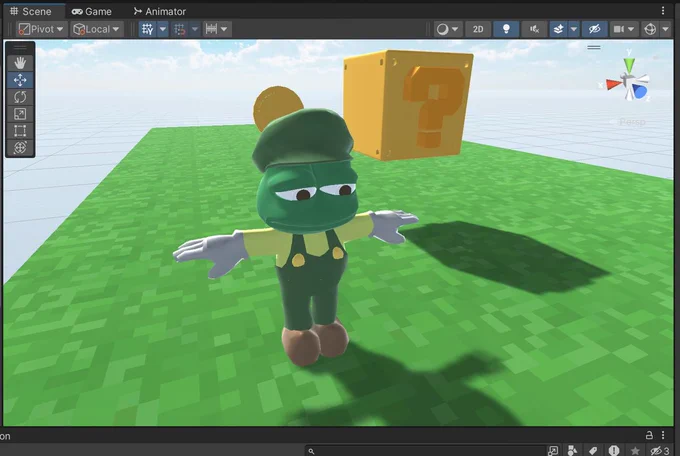This screenshot has height=456, width=680.
Task: Toggle grid snapping button
Action: click(180, 29)
